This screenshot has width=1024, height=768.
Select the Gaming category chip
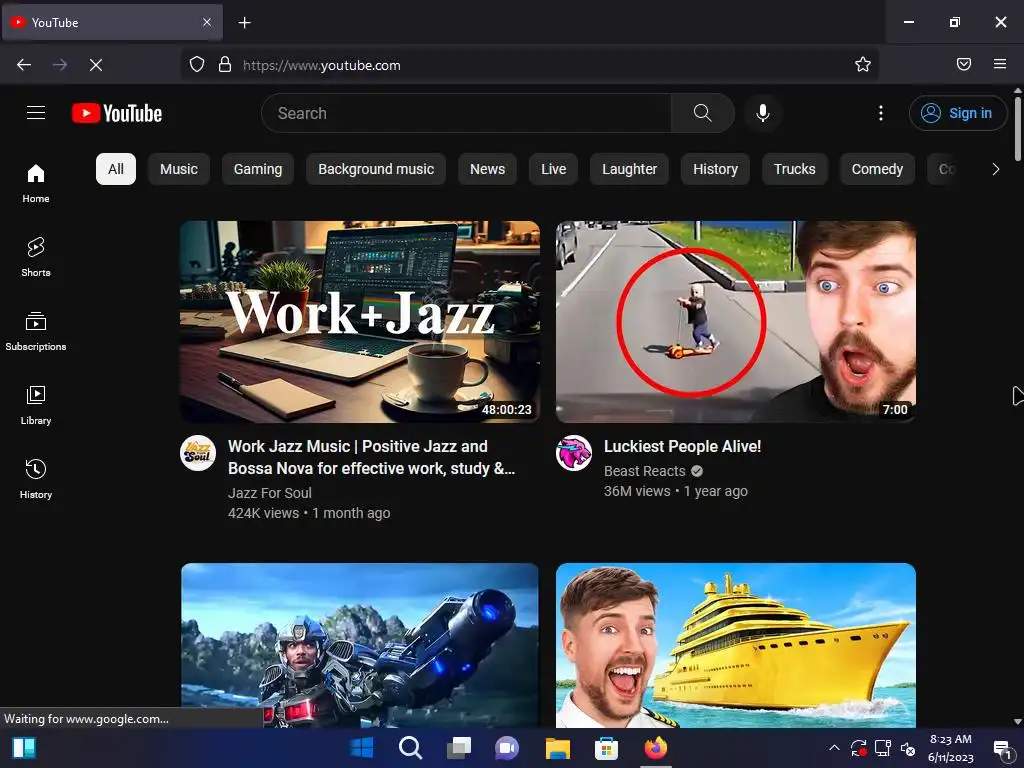[x=258, y=169]
